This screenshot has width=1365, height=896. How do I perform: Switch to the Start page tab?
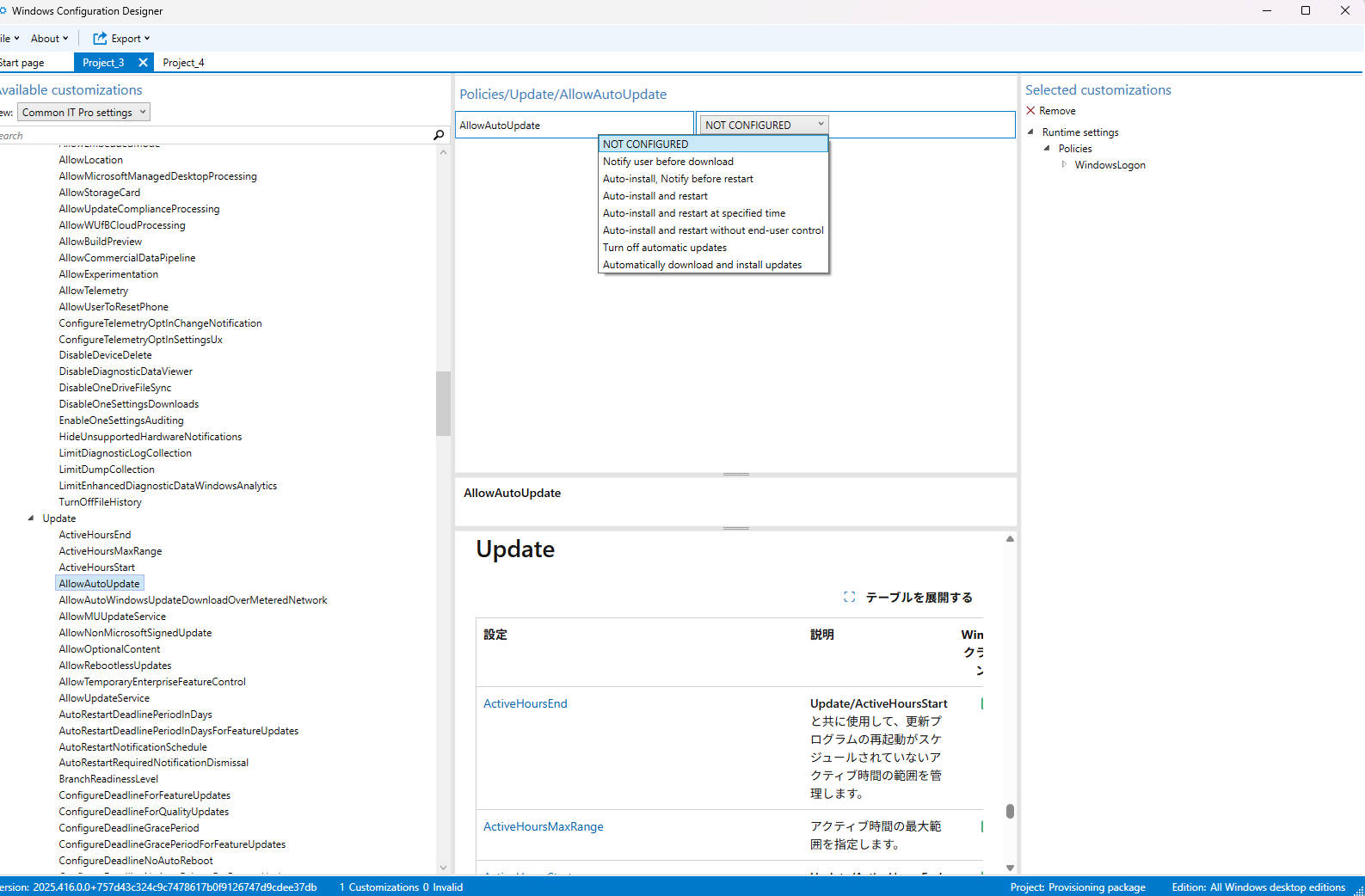(x=22, y=63)
